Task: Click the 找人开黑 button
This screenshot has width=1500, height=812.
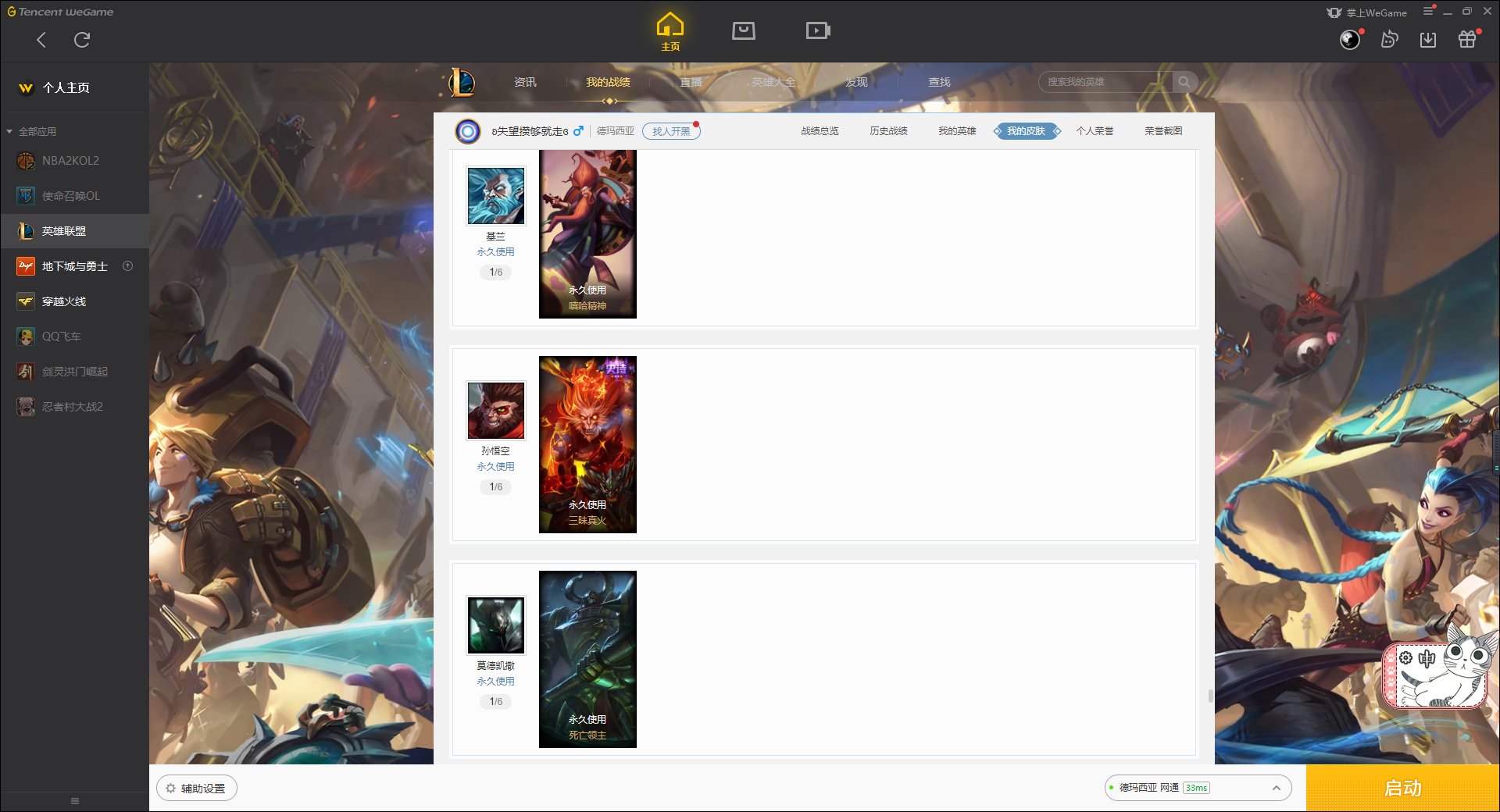Action: tap(671, 131)
